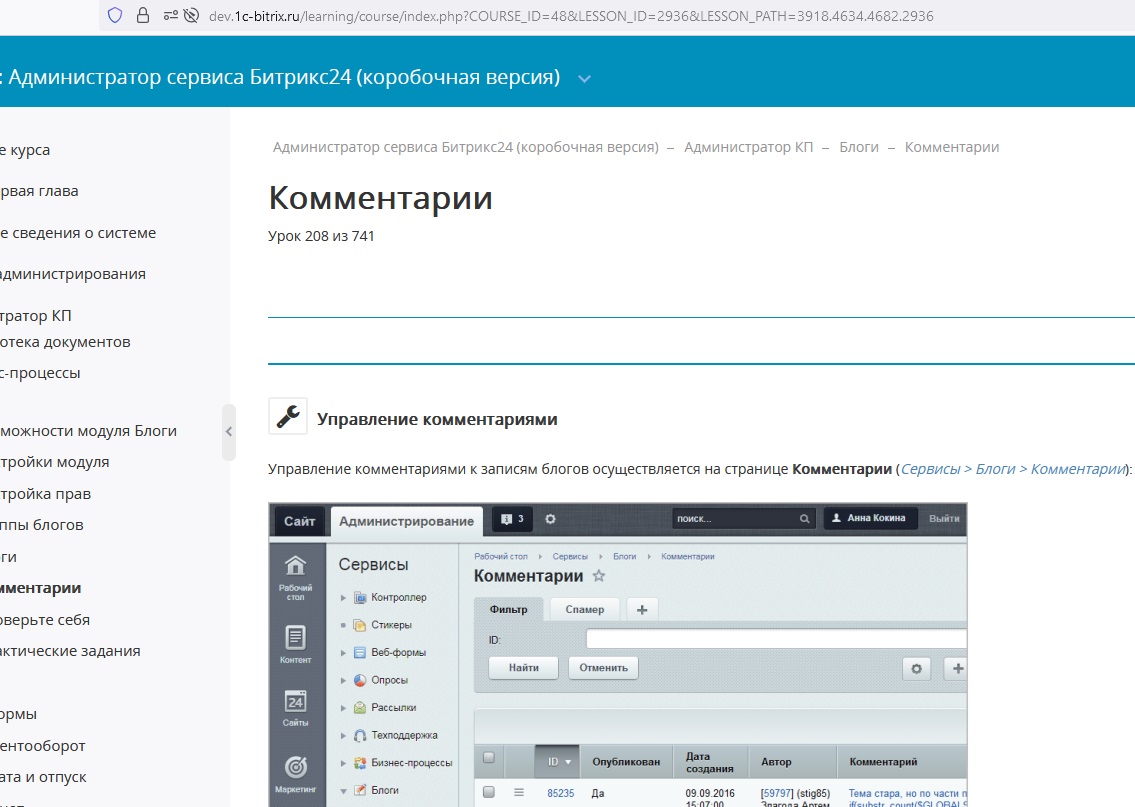
Task: Switch to the Сайт tab in screenshot
Action: coord(299,521)
